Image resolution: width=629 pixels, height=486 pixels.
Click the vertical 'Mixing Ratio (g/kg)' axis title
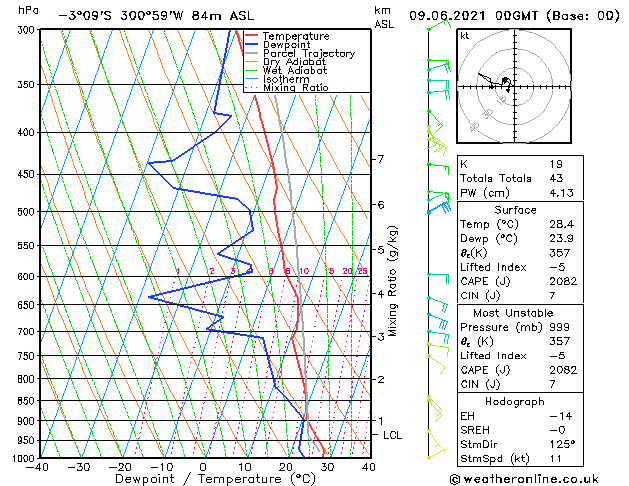393,281
